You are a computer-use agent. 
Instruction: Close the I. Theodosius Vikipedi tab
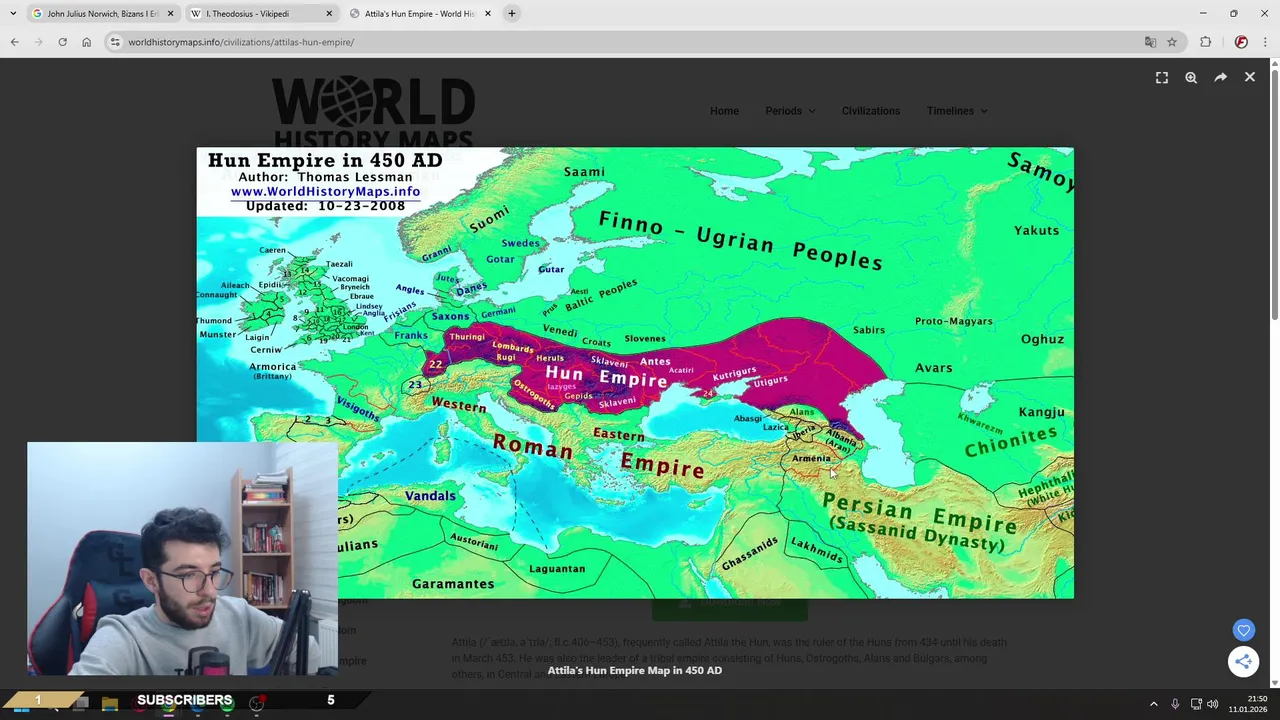329,14
